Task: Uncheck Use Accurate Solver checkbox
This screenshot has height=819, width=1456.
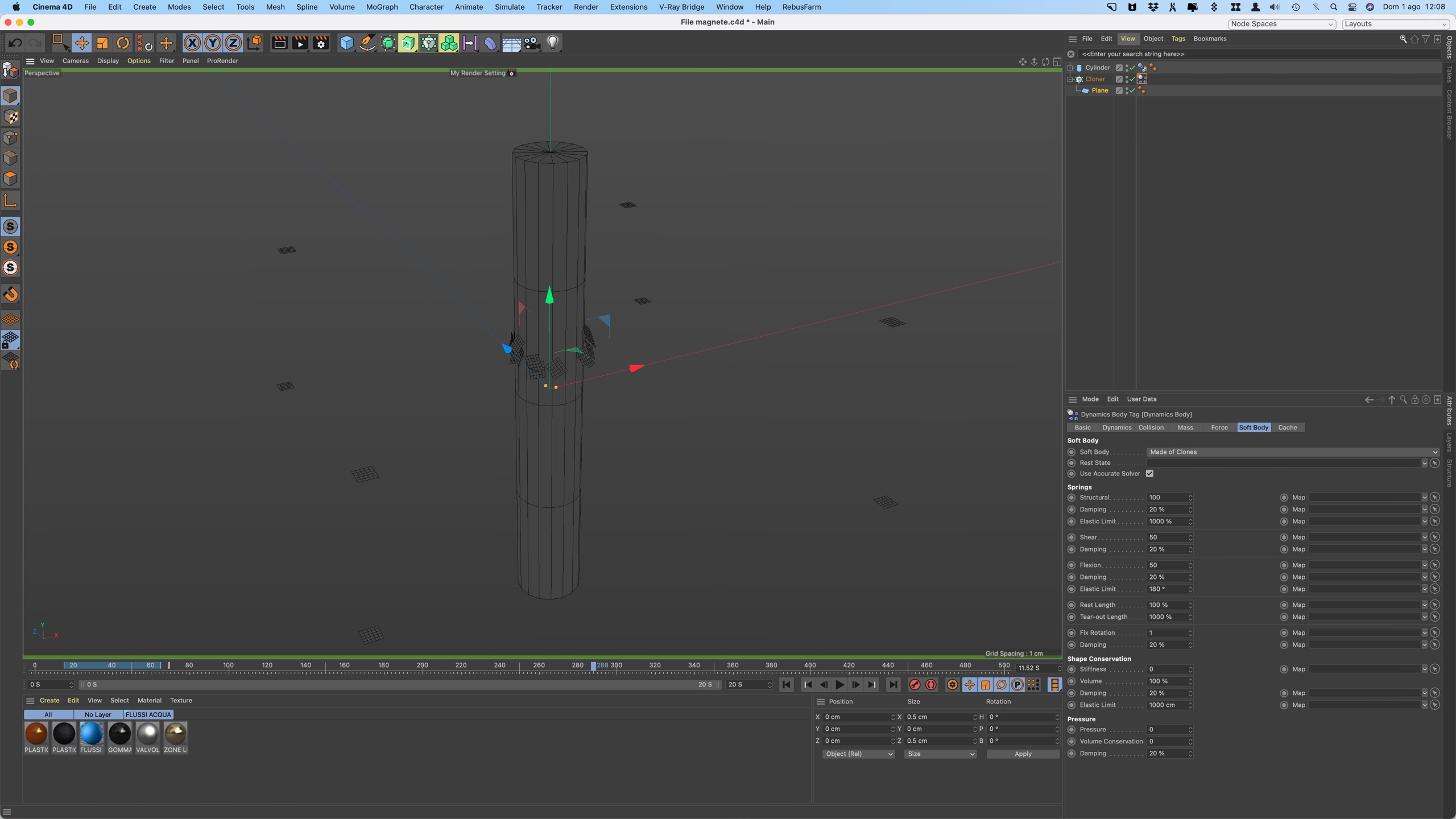Action: (x=1149, y=474)
